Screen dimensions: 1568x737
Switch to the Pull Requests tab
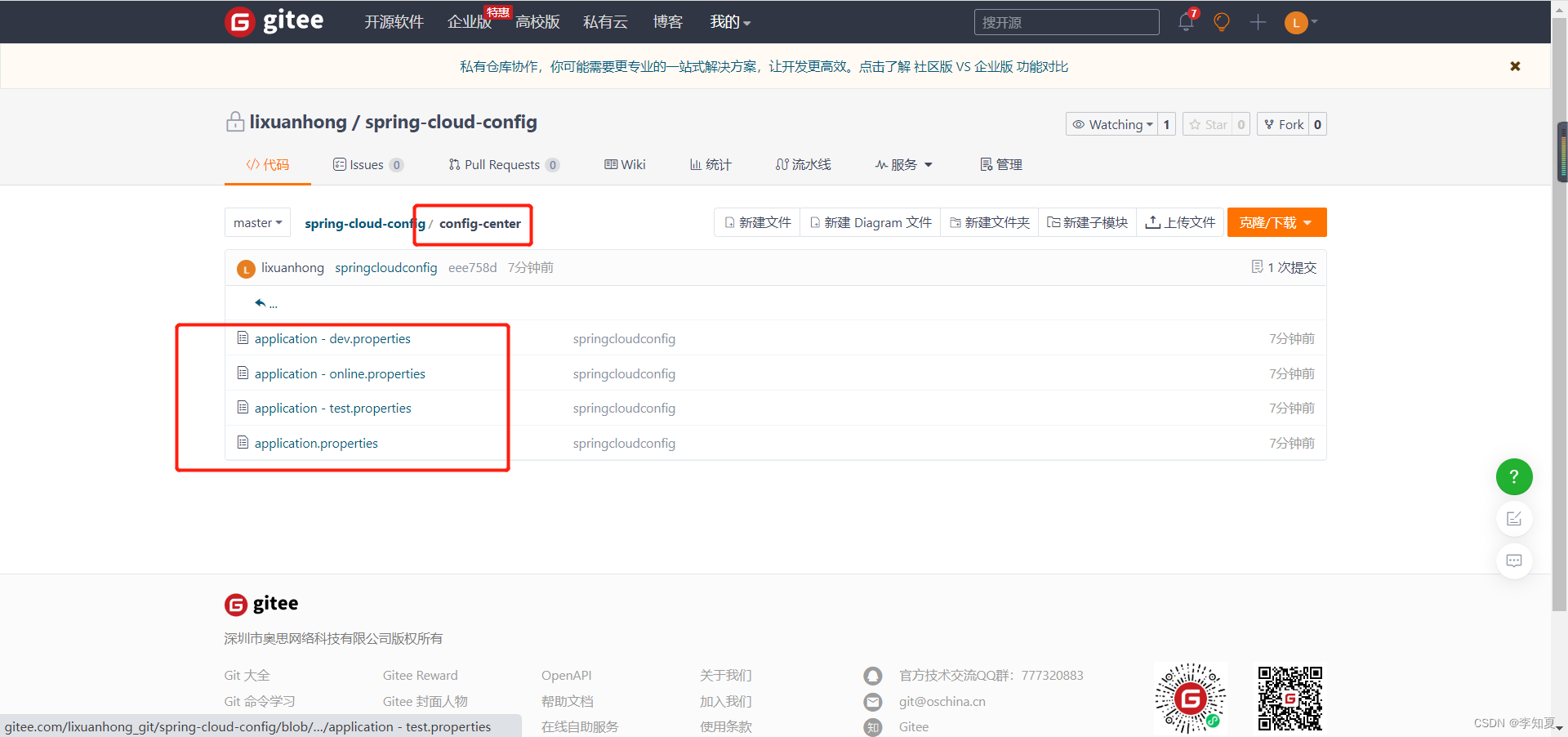tap(504, 164)
